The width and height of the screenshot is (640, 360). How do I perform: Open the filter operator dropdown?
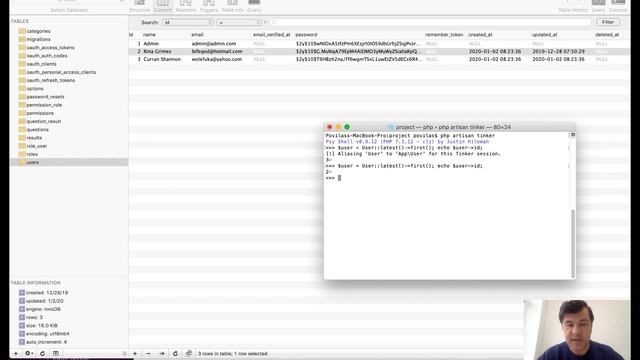point(239,22)
